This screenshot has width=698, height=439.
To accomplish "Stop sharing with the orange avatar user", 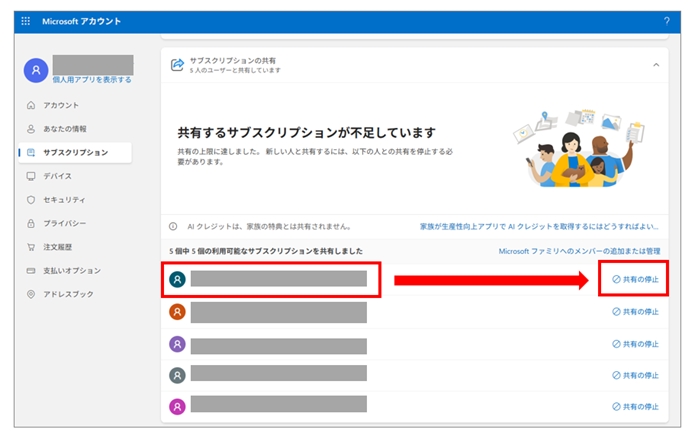I will click(635, 312).
